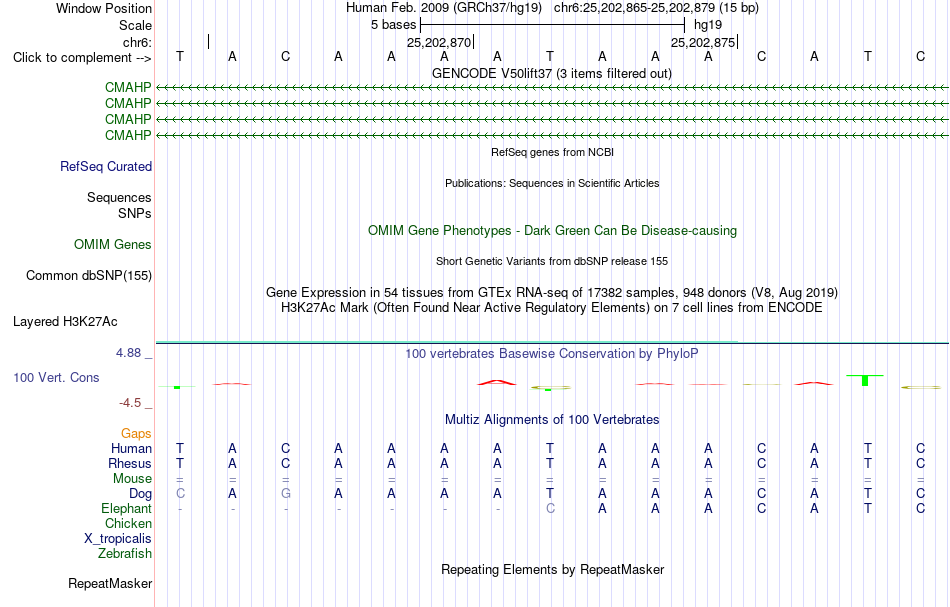Click the hg19 label beside scale bar
This screenshot has width=950, height=607.
coord(708,25)
